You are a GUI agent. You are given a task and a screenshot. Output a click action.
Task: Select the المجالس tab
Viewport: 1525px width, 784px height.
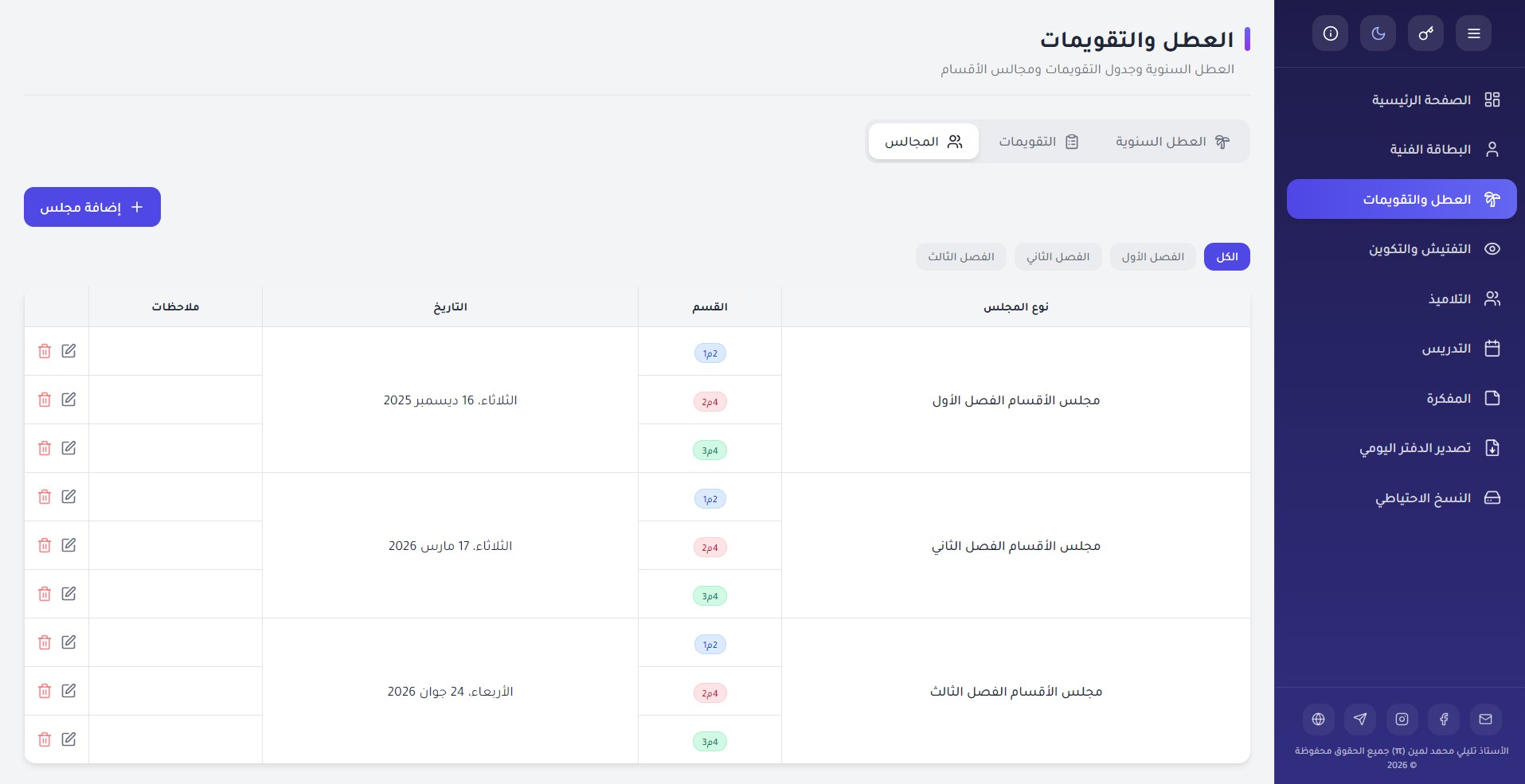924,142
